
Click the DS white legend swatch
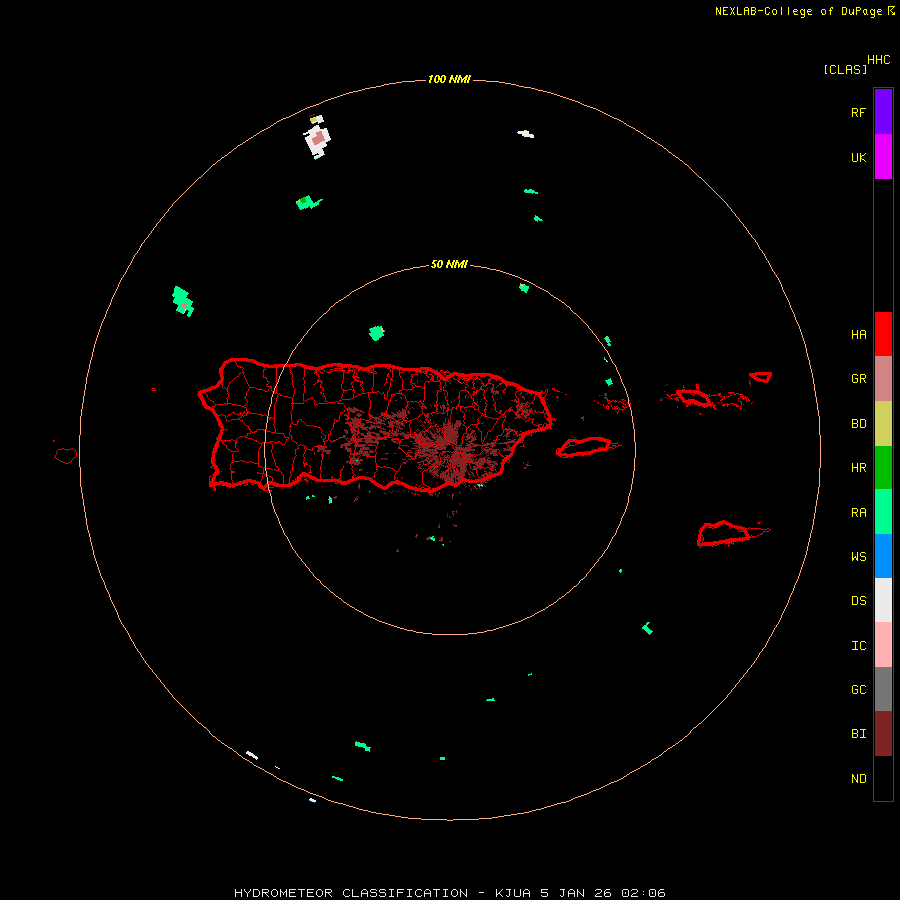pos(883,600)
